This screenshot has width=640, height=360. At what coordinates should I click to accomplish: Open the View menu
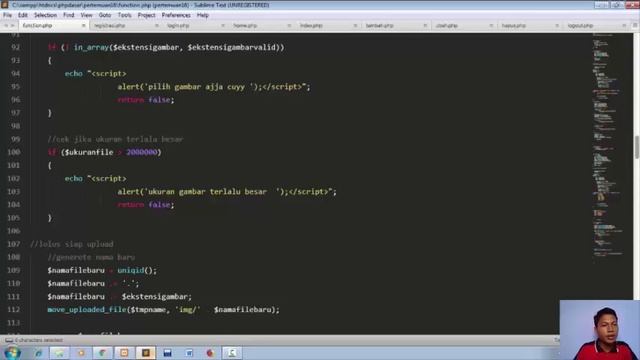point(87,15)
